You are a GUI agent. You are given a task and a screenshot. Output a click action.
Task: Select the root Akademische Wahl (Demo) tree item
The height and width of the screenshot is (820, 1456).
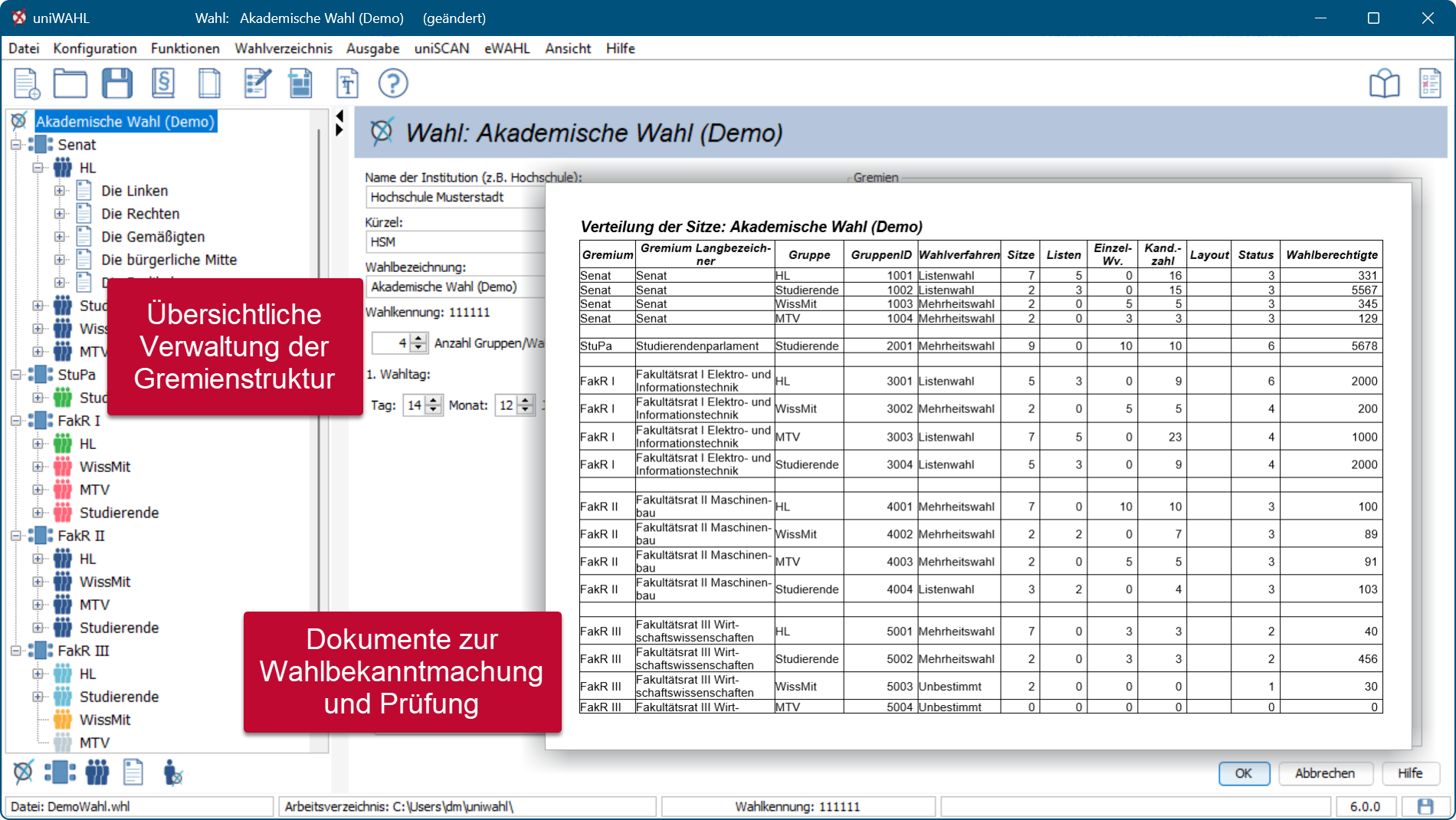(126, 121)
